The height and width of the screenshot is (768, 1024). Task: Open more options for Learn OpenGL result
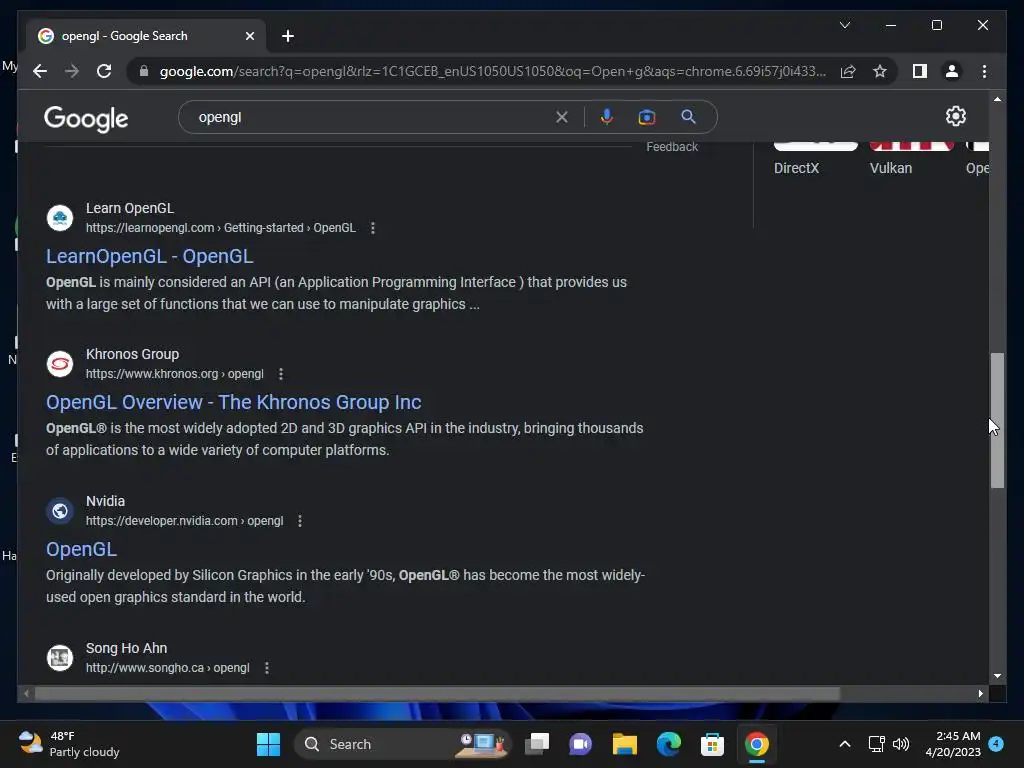(373, 228)
